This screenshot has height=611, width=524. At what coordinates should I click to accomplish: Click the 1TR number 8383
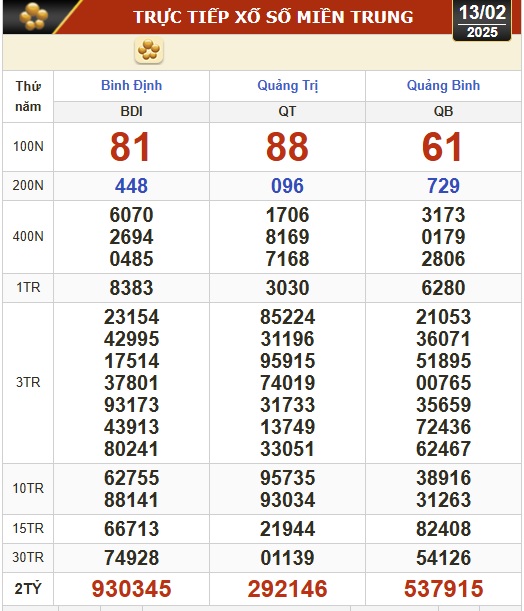click(131, 288)
